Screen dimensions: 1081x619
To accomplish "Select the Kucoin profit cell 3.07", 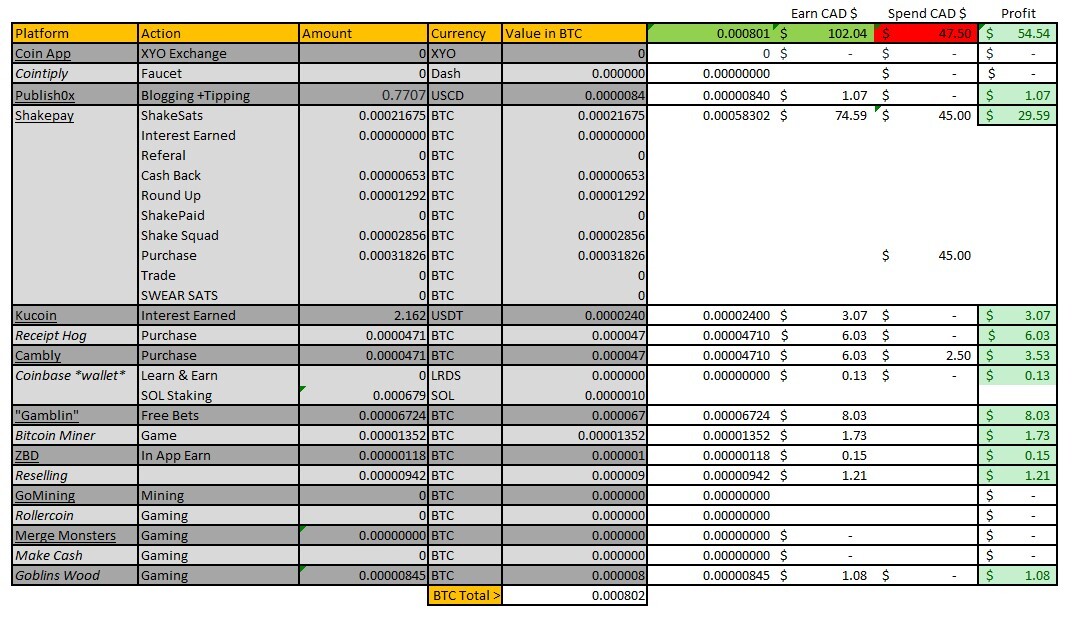I will pyautogui.click(x=1018, y=316).
